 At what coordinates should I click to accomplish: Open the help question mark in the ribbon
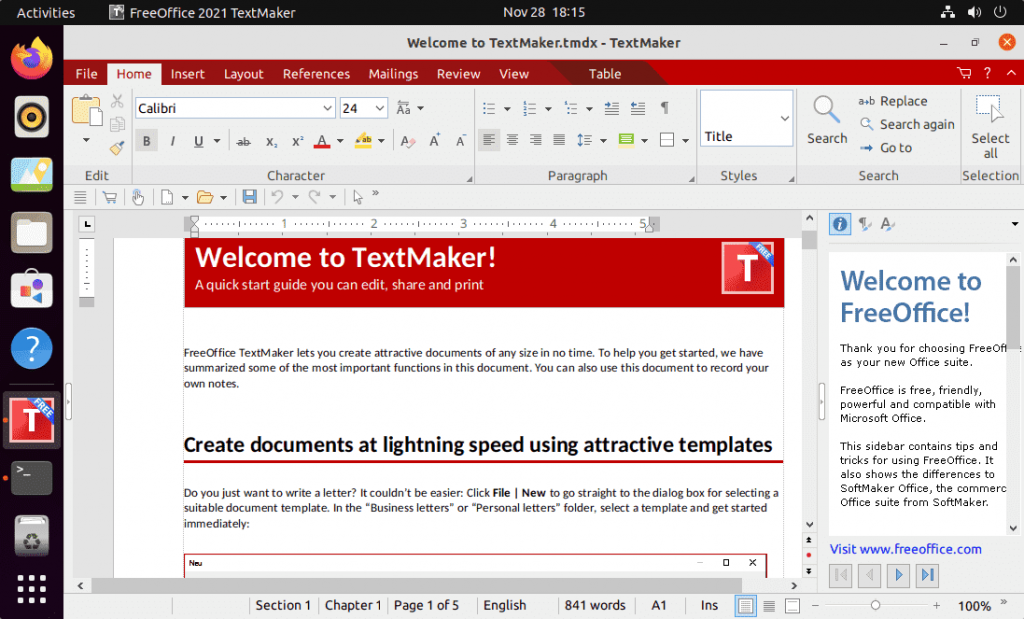point(987,73)
